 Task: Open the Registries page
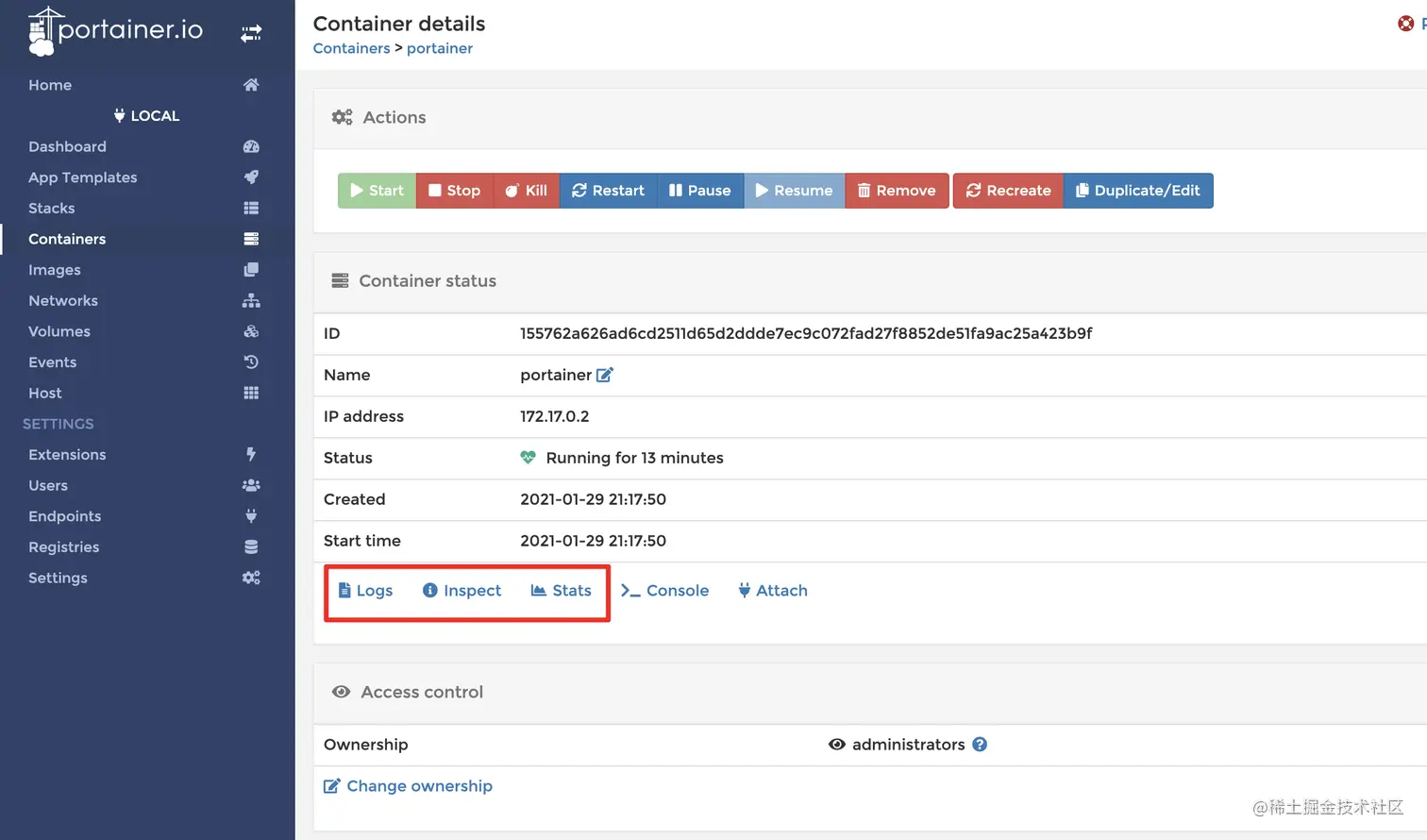[x=64, y=546]
